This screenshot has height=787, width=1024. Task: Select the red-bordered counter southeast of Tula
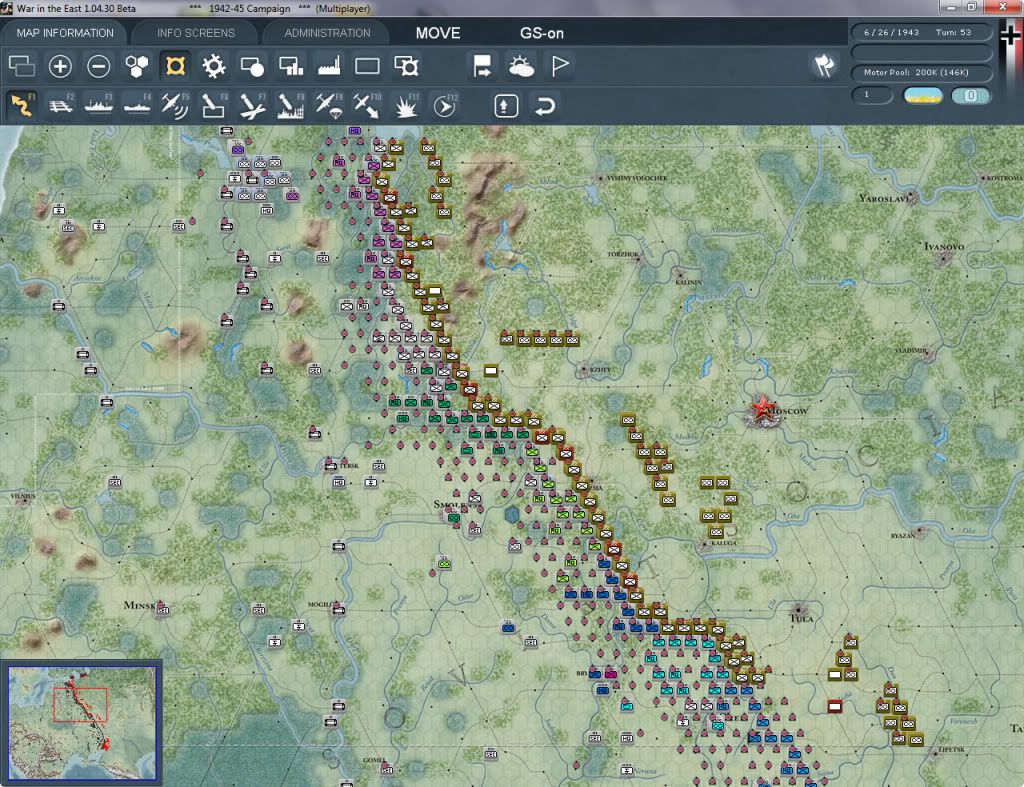tap(835, 706)
